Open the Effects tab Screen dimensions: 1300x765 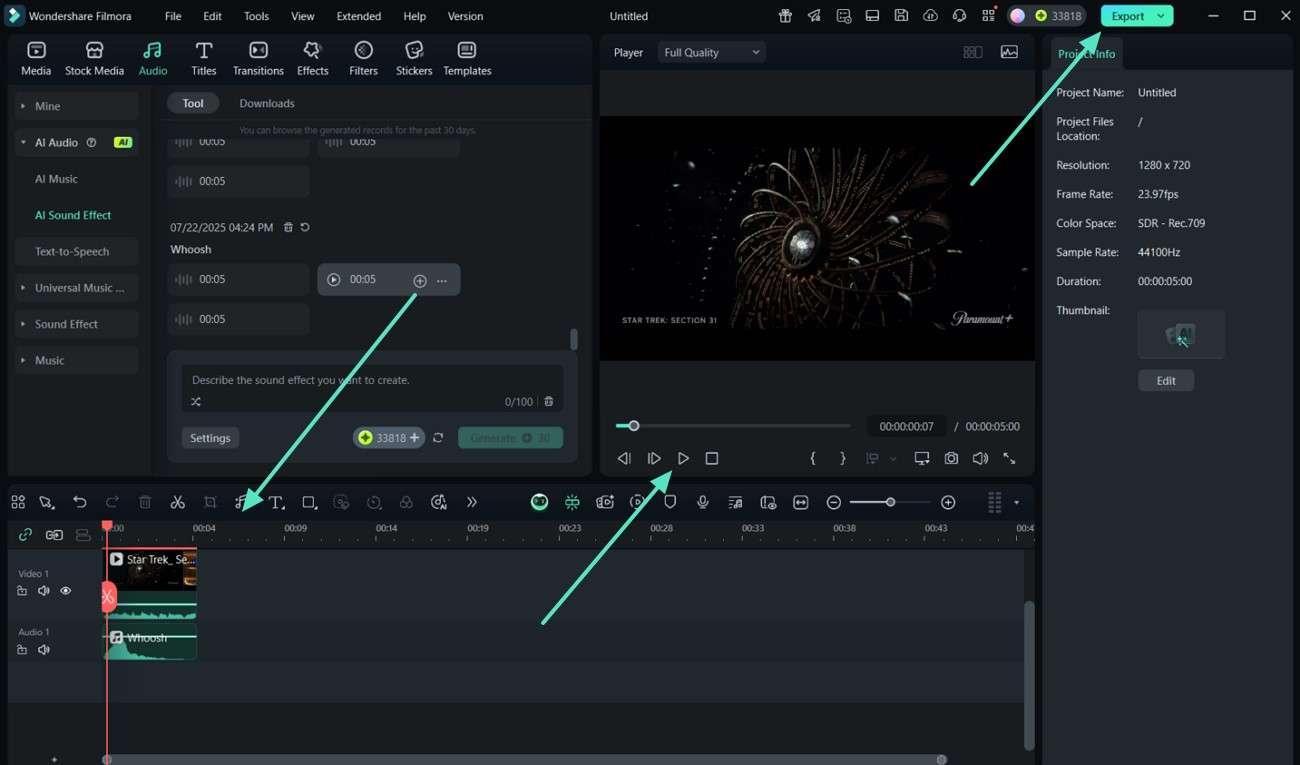tap(312, 58)
